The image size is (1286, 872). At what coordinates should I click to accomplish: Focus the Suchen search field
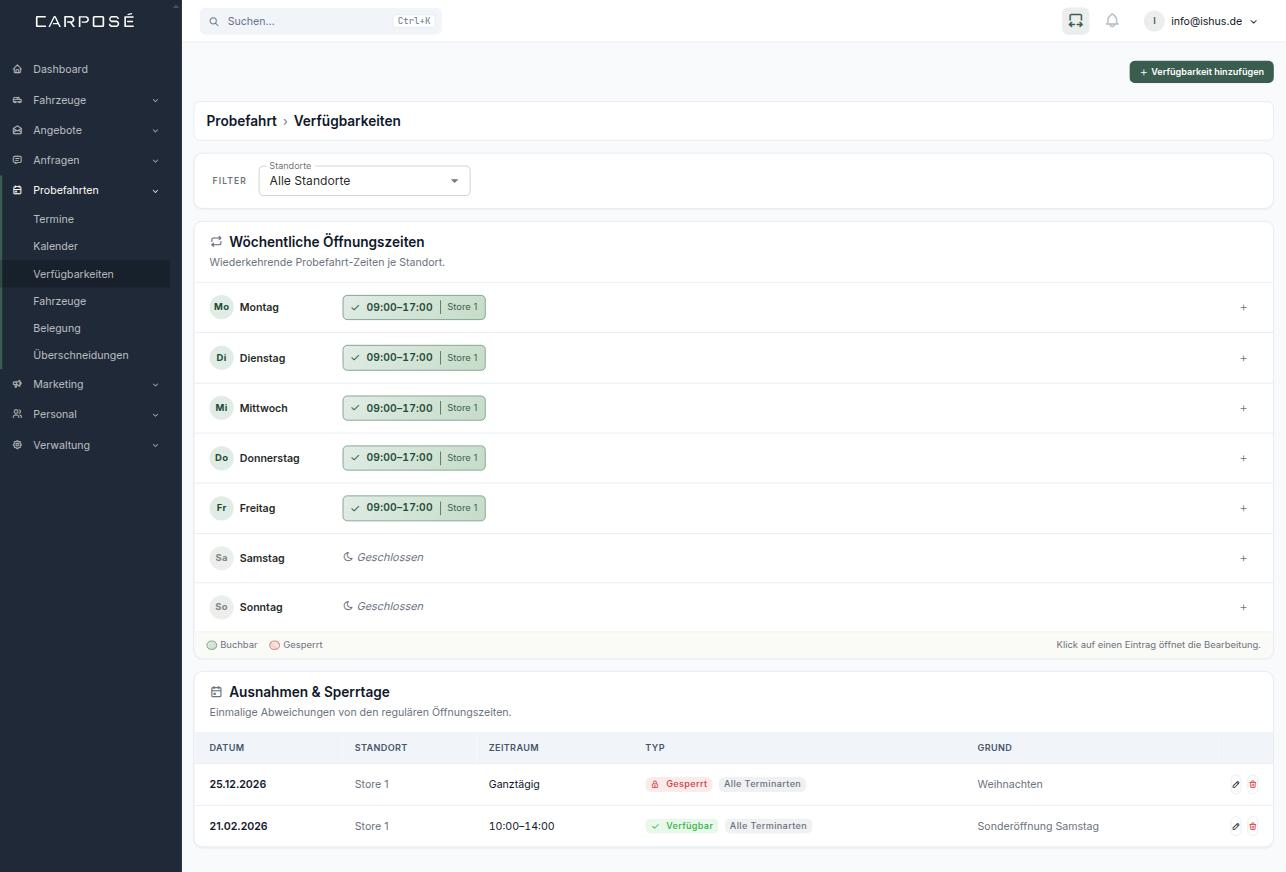coord(321,21)
